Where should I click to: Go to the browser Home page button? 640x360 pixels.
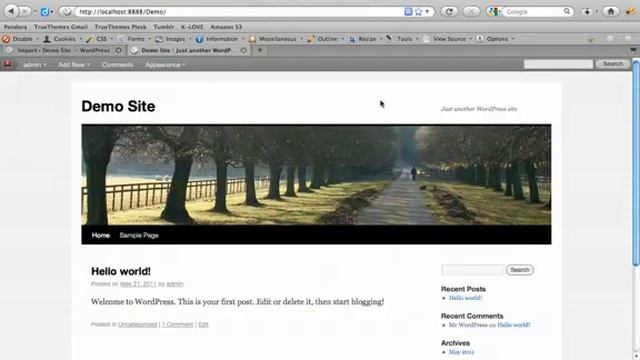click(x=611, y=11)
